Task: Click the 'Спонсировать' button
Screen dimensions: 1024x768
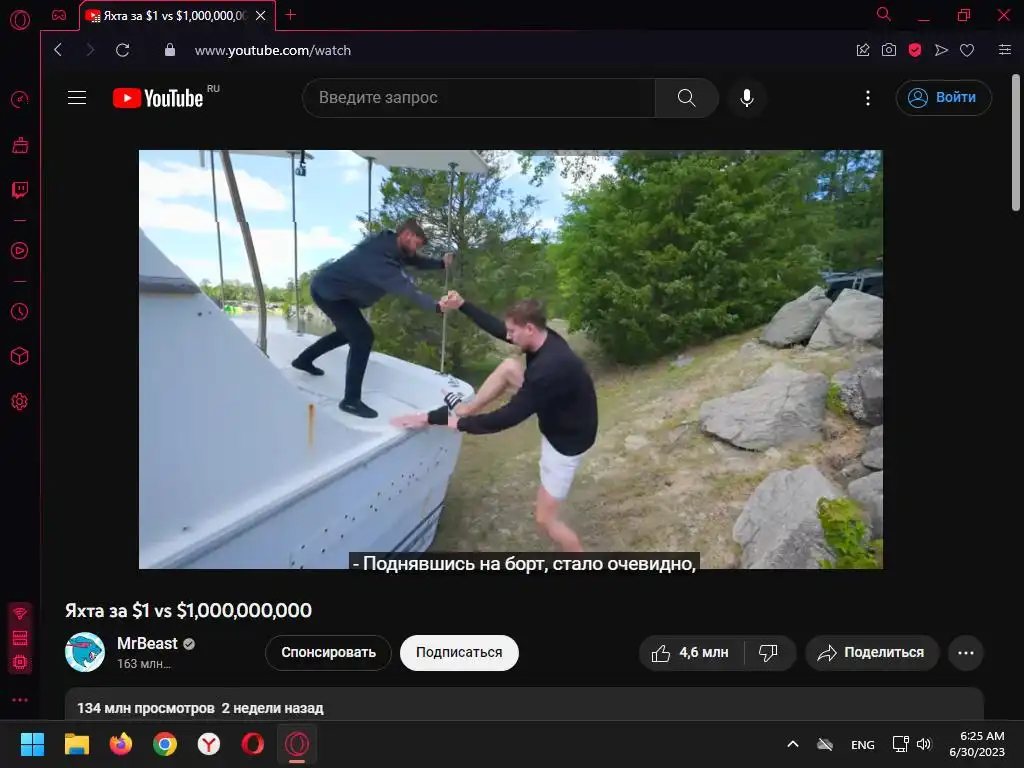Action: pyautogui.click(x=328, y=652)
